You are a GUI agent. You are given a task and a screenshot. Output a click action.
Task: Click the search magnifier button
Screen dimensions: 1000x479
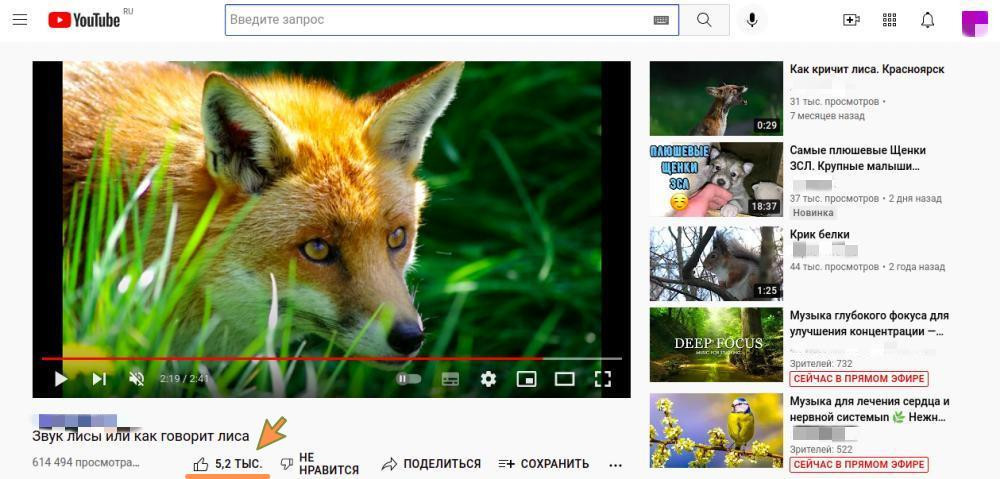coord(704,20)
